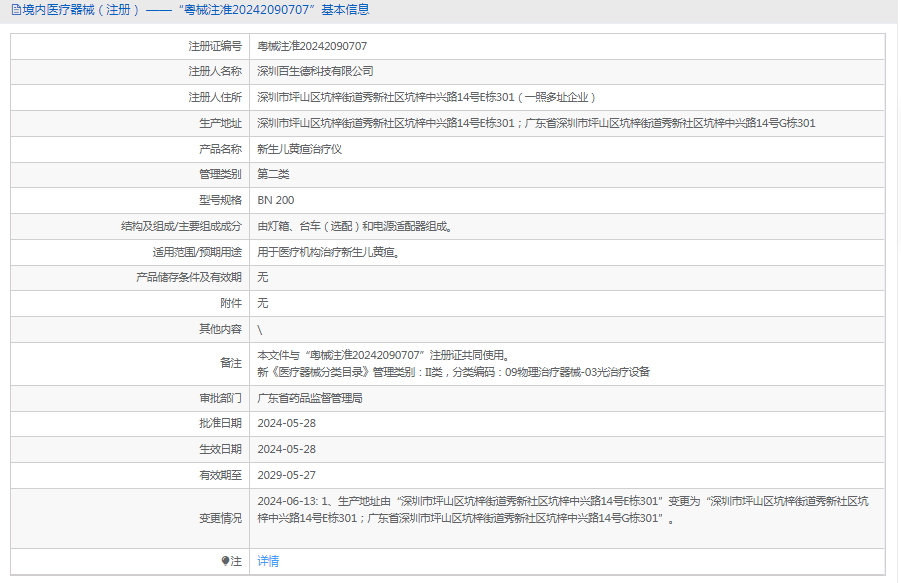Click the 产品名称 label

(221, 149)
